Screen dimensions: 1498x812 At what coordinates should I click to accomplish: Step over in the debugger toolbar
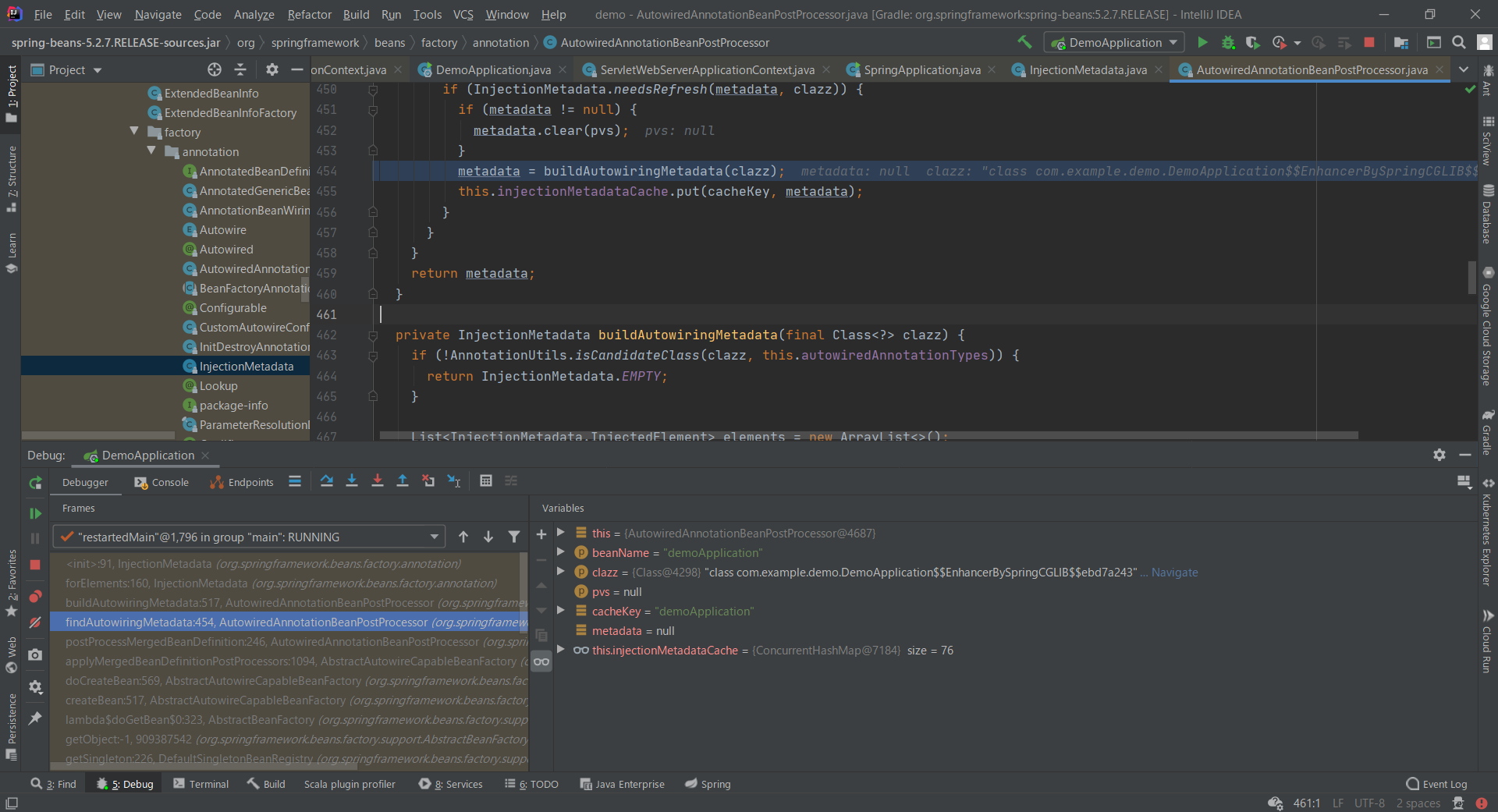pos(327,481)
